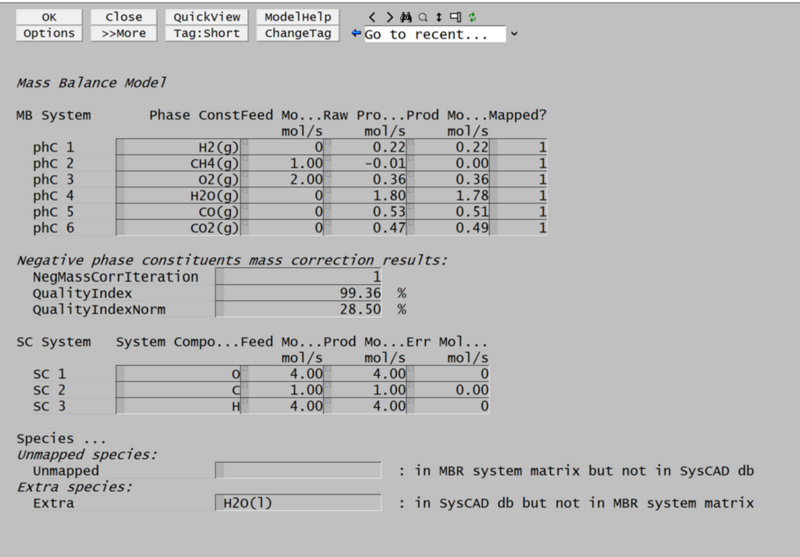Click the Mass Balance Model heading
Viewport: 800px width, 557px height.
[91, 83]
